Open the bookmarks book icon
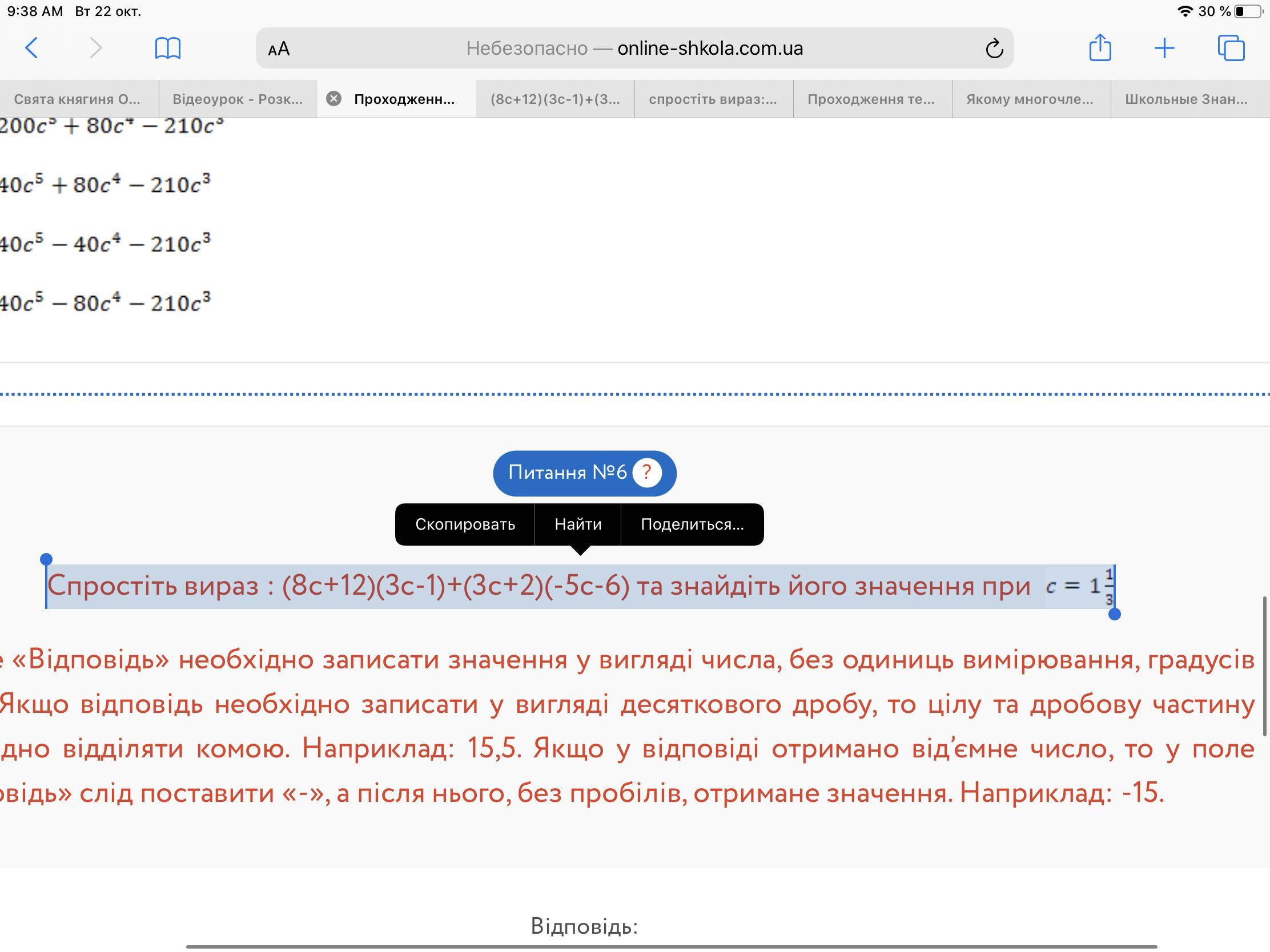This screenshot has width=1270, height=952. point(168,47)
